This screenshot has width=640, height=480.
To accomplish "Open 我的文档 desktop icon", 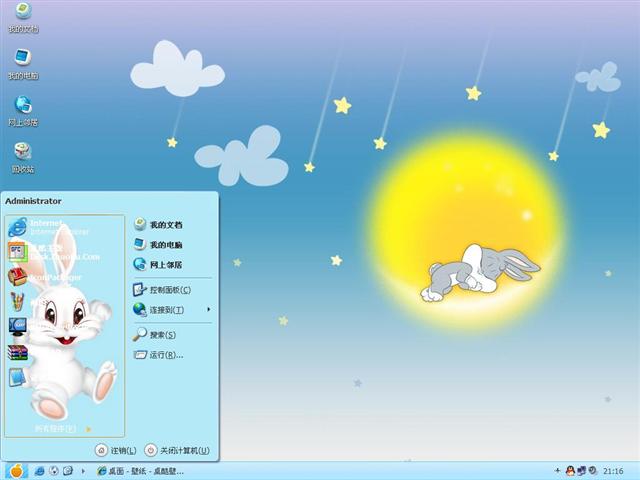I will point(23,18).
